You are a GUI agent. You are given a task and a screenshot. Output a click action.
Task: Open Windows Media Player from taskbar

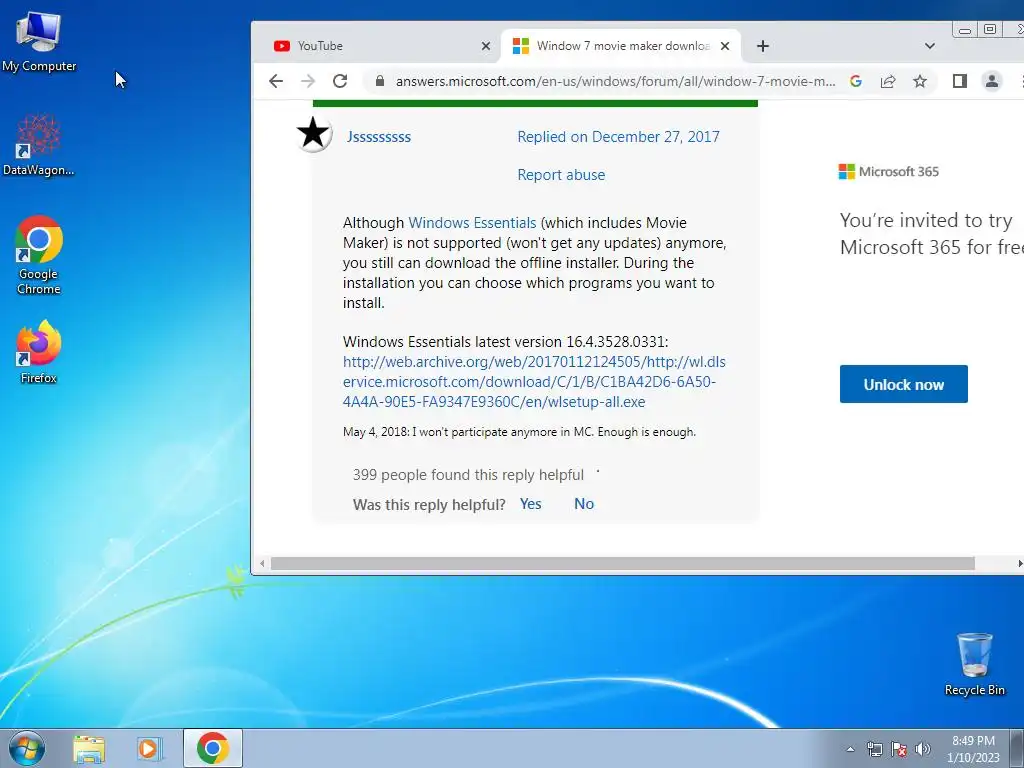click(149, 748)
